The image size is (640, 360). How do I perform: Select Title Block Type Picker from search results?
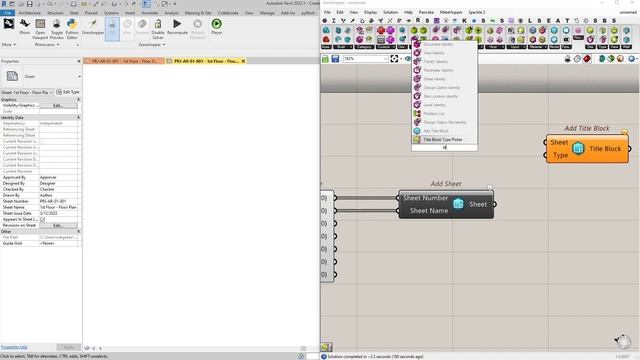click(x=444, y=140)
